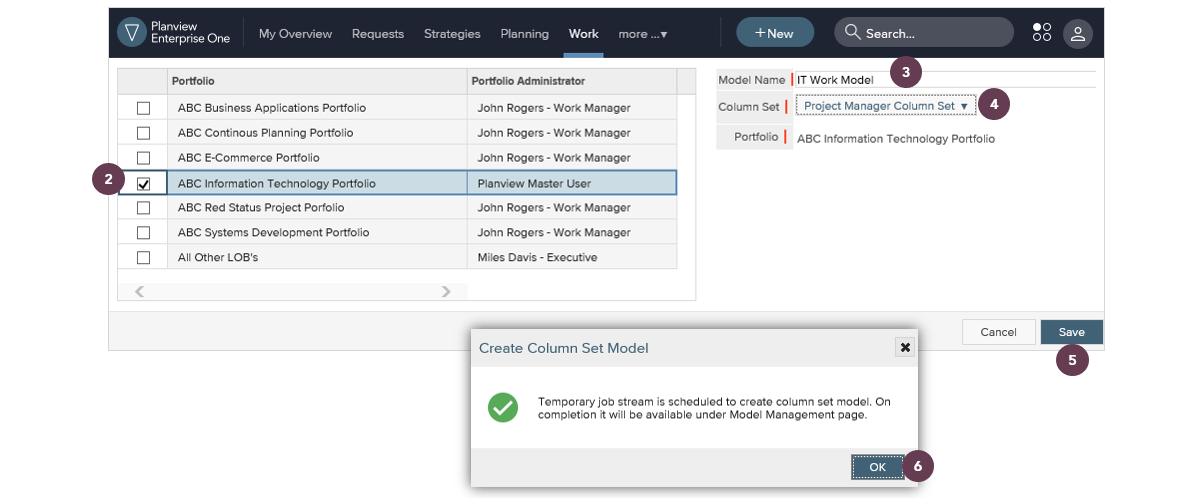Click Portfolio Administrator column header
The image size is (1200, 498).
pos(572,81)
